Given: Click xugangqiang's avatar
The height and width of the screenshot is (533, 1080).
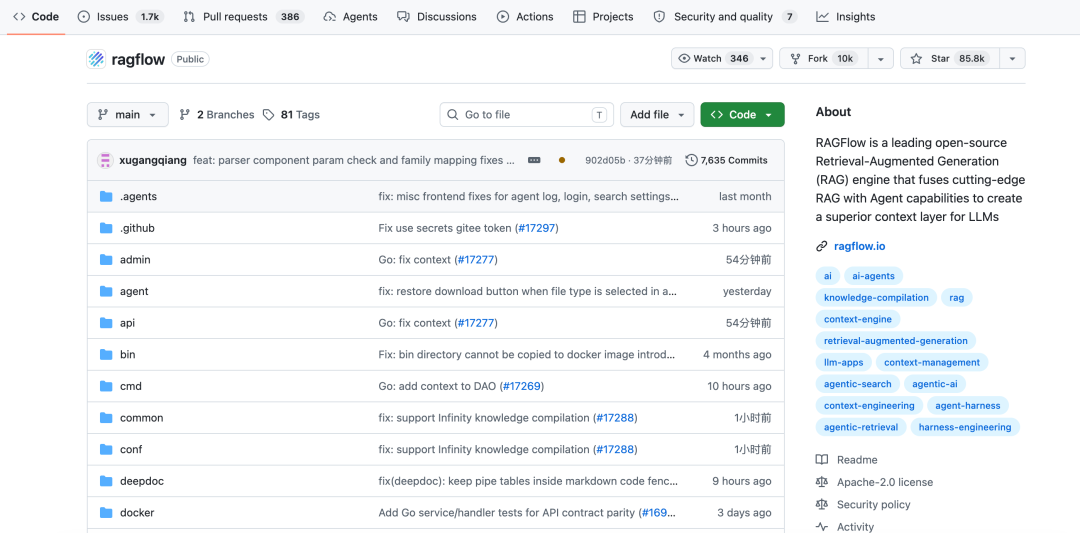Looking at the screenshot, I should (x=105, y=160).
